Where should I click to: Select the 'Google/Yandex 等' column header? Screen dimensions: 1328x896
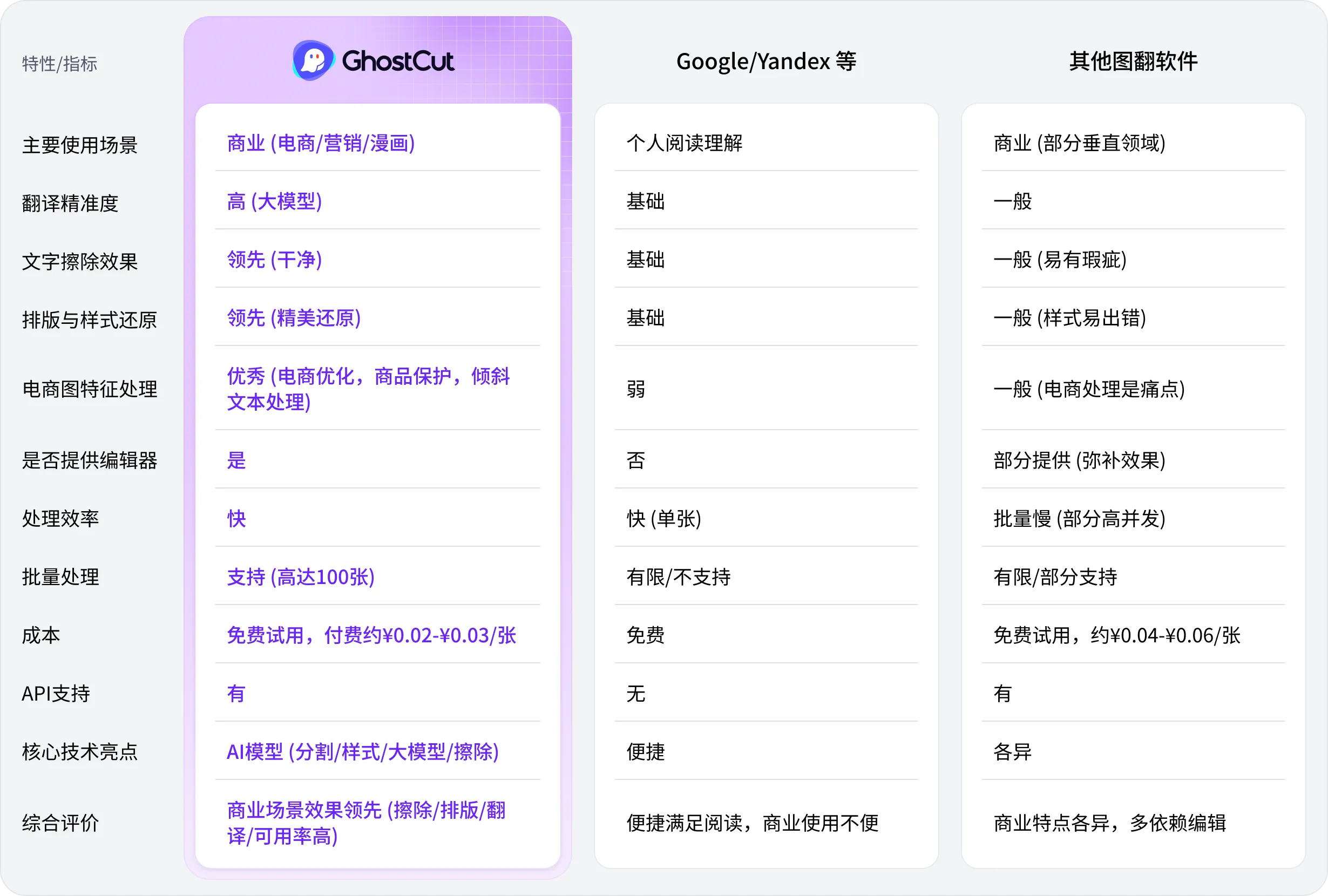766,62
